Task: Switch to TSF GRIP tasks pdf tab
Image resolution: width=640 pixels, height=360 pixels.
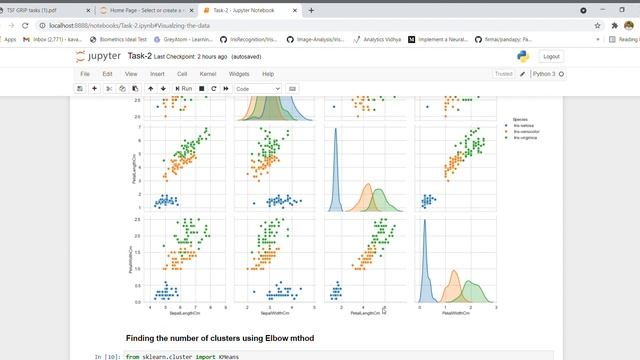Action: point(44,10)
